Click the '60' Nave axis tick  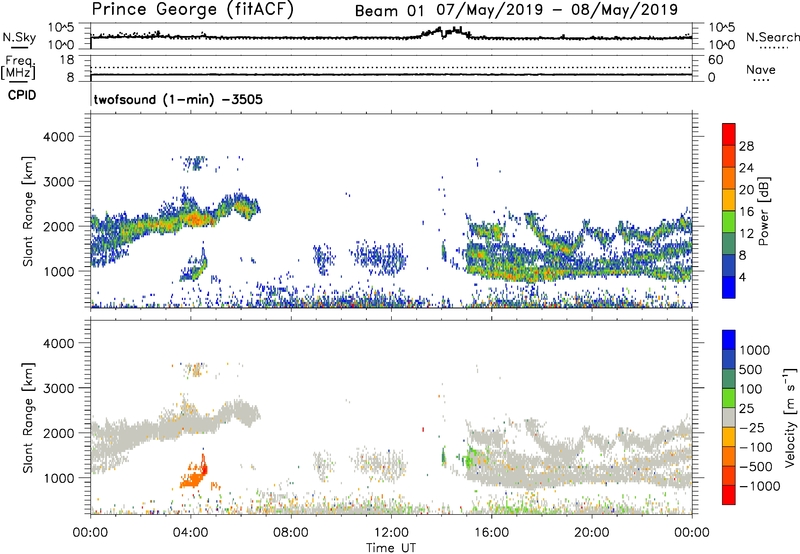[x=715, y=60]
